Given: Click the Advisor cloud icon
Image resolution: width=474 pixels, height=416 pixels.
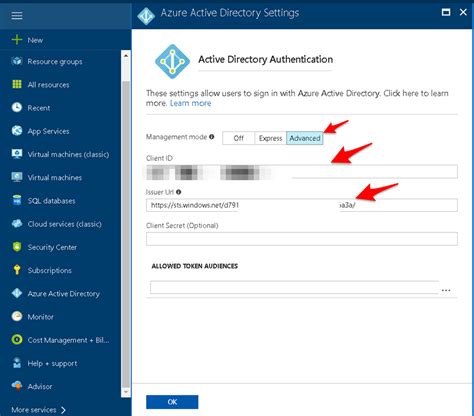Looking at the screenshot, I should (x=17, y=386).
